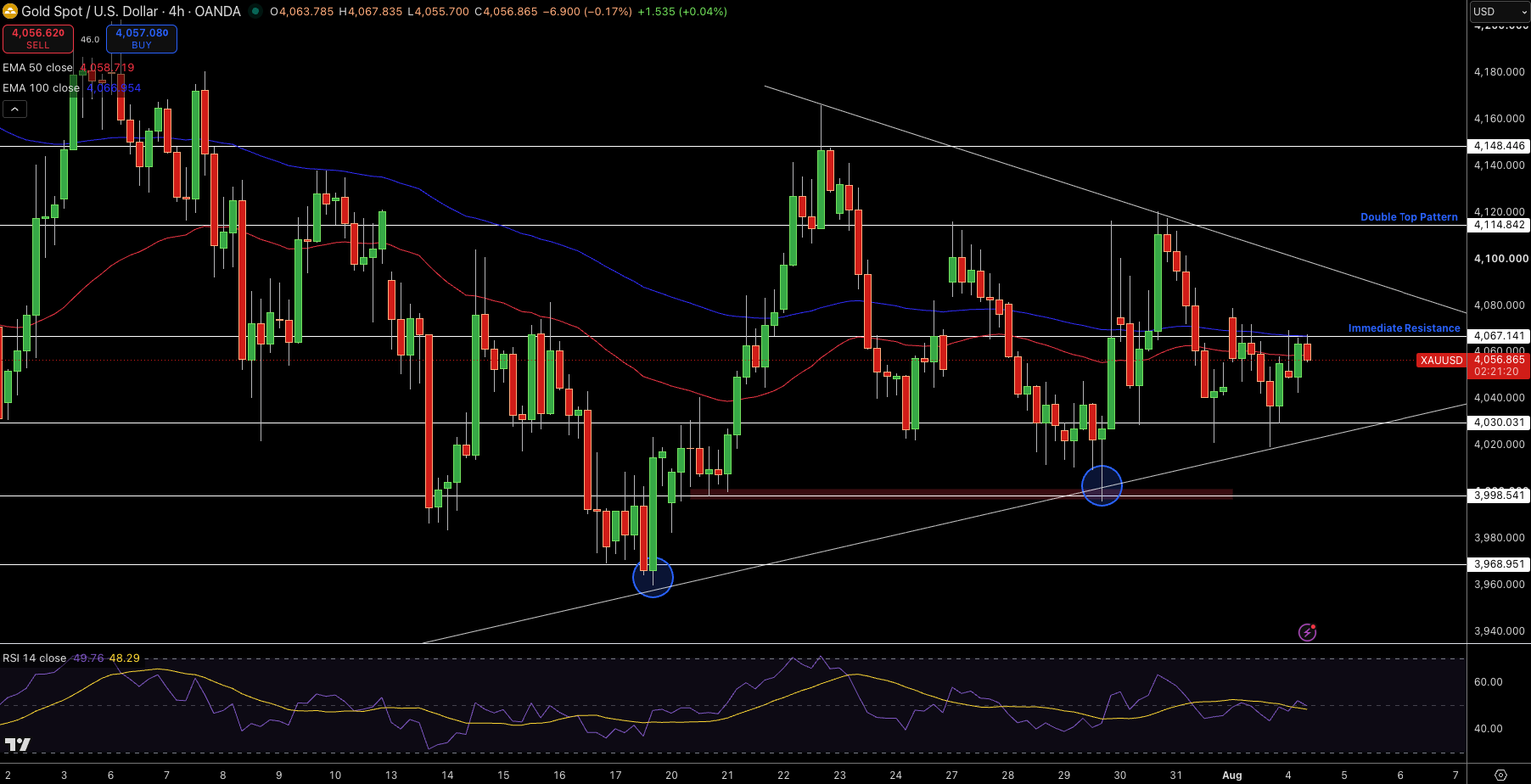Click the 3,940.000 price axis label
Screen dimensions: 1531x784
[1500, 631]
